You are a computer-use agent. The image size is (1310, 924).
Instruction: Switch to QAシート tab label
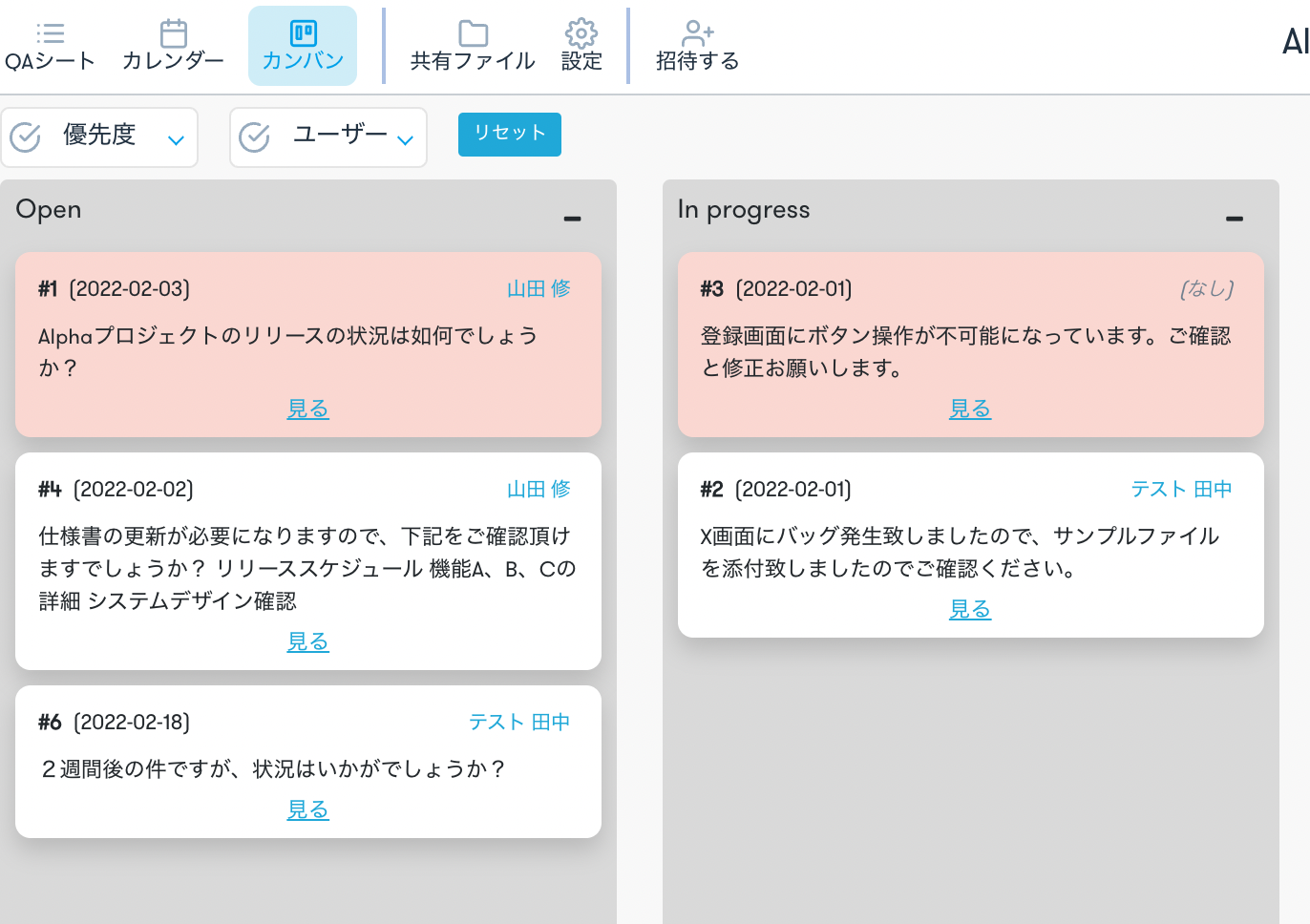point(50,61)
